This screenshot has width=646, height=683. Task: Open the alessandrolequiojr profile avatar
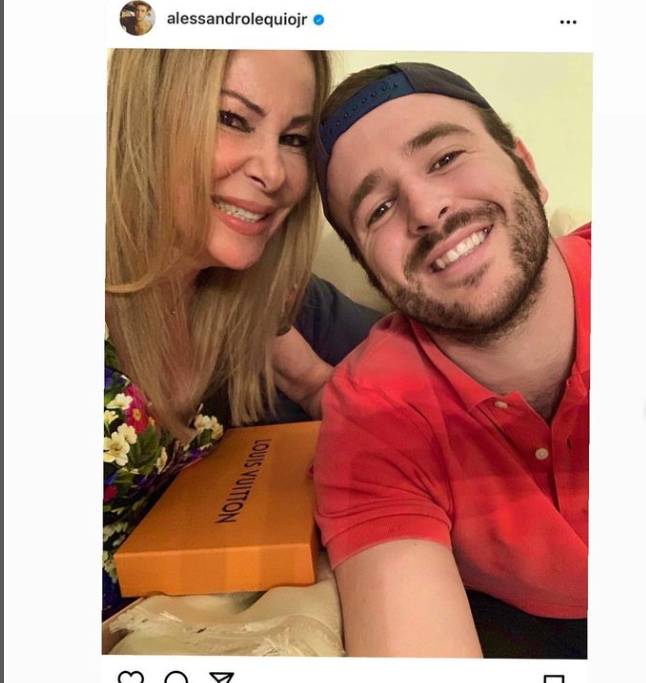(x=137, y=18)
